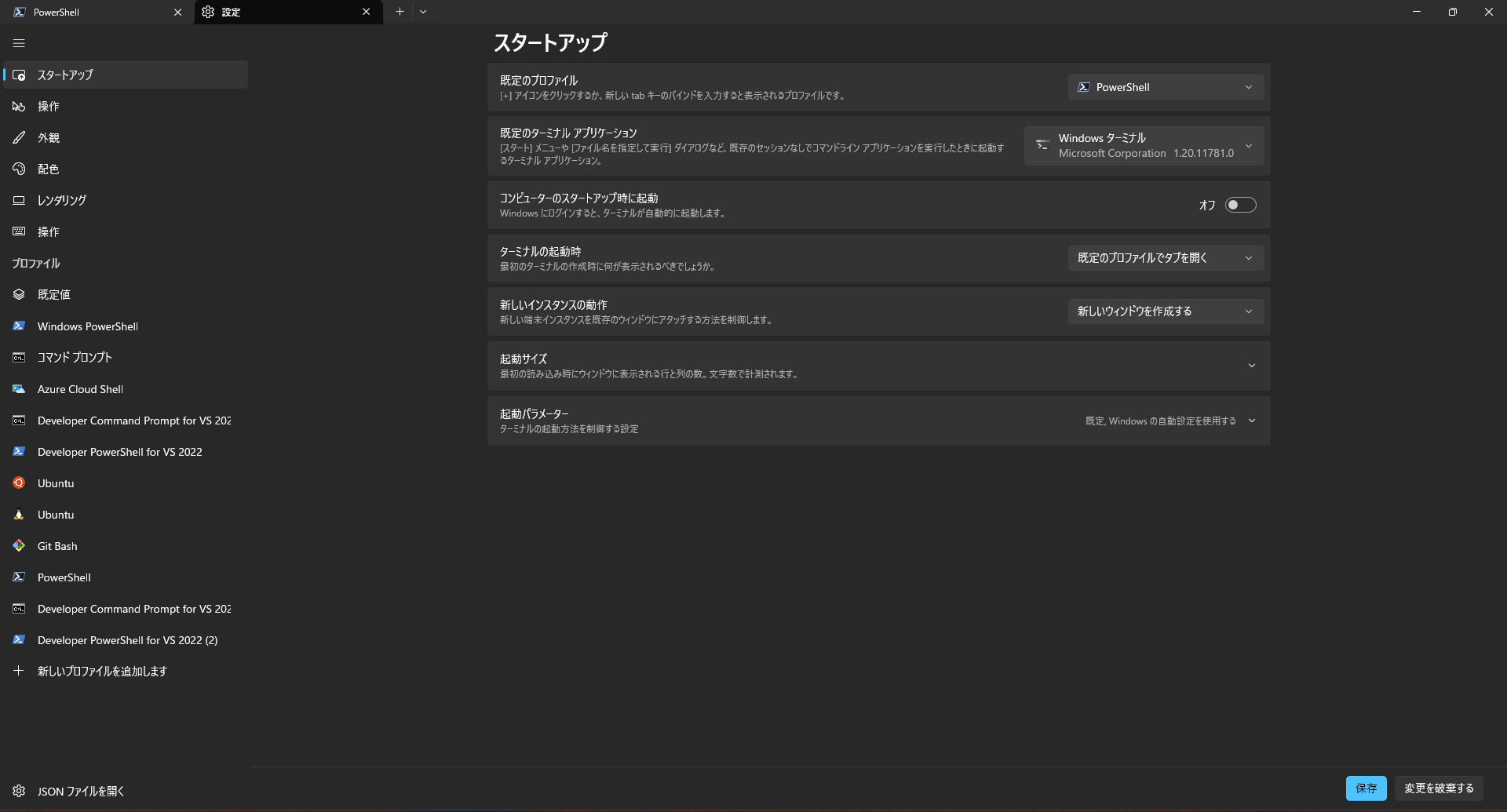The height and width of the screenshot is (812, 1507).
Task: Click the Azure Cloud Shell icon
Action: coord(19,389)
